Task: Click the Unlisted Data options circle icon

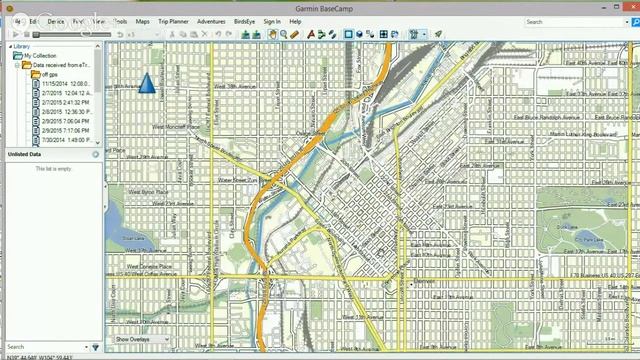Action: coord(95,154)
